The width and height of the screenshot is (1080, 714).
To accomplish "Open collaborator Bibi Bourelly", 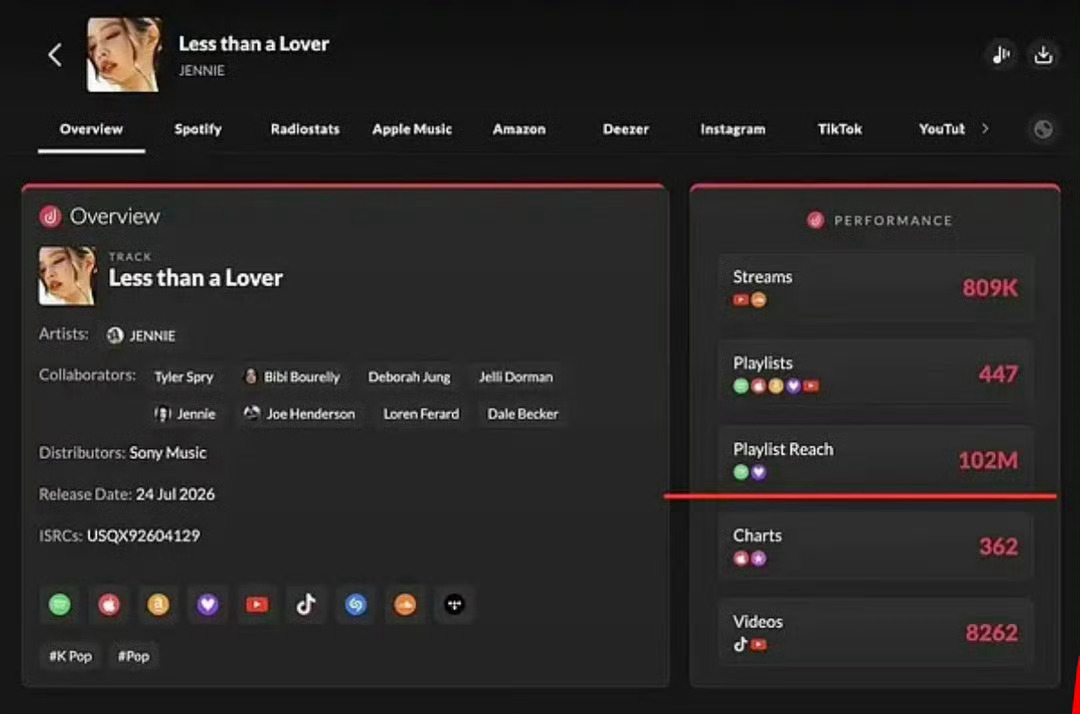I will click(x=293, y=377).
